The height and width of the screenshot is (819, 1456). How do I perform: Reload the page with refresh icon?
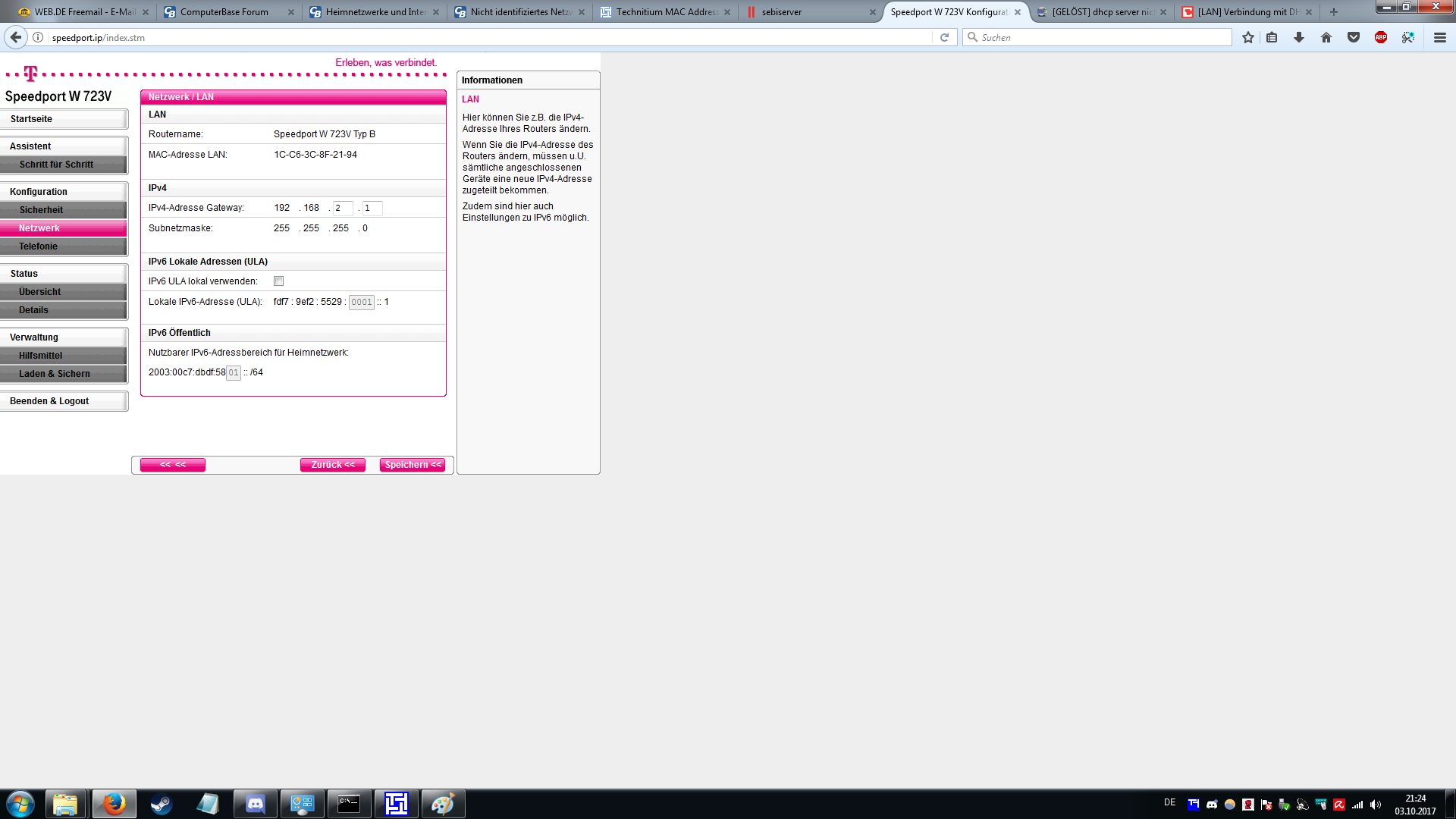[944, 37]
